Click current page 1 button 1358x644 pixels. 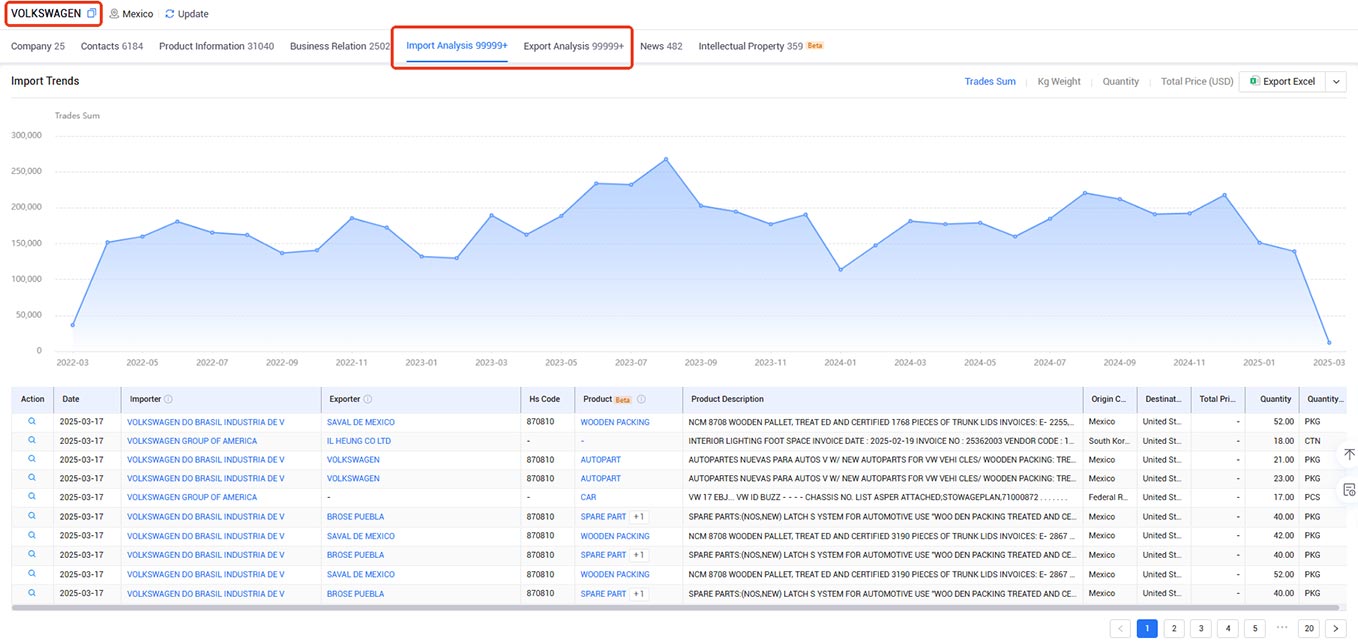coord(1147,628)
